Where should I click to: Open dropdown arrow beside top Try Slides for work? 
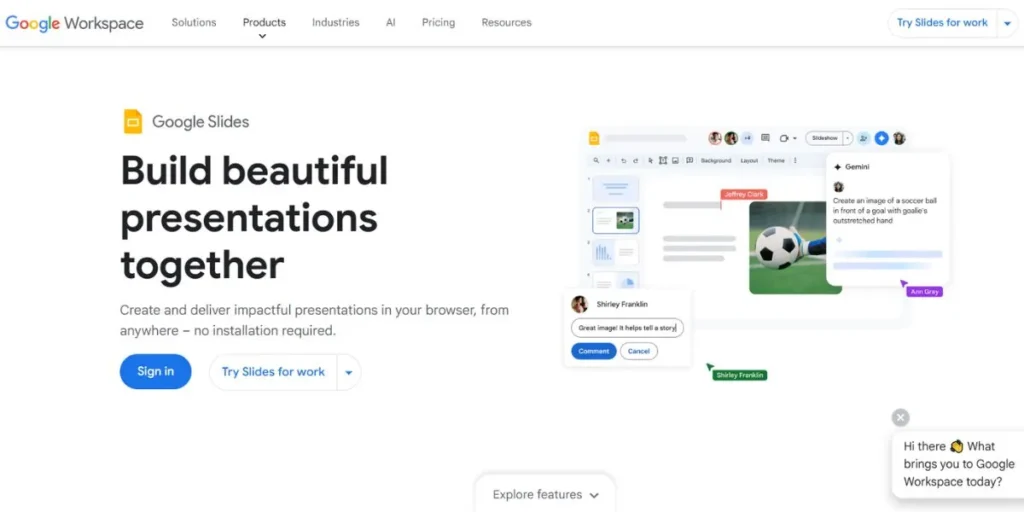[1006, 24]
